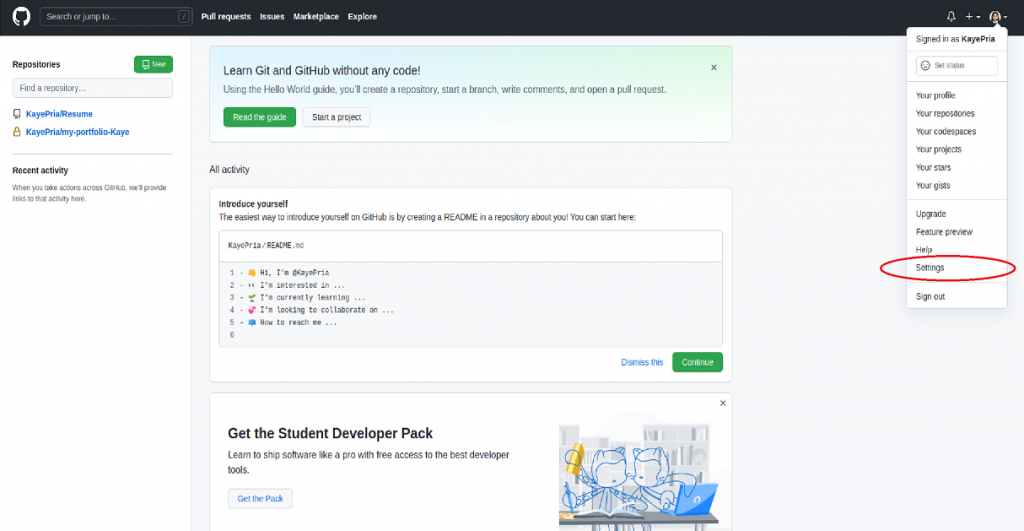1024x531 pixels.
Task: Click the book icon inside New button
Action: point(146,65)
